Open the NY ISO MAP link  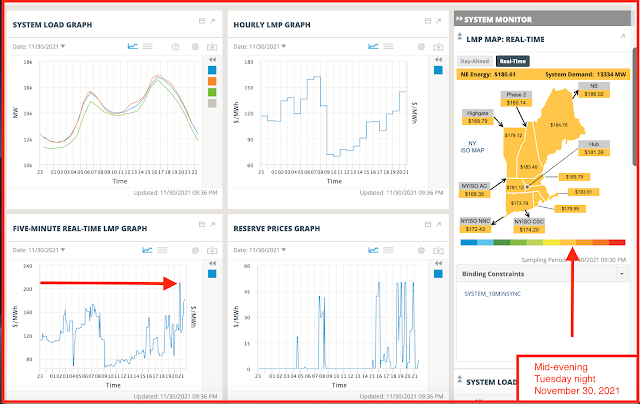pyautogui.click(x=472, y=147)
